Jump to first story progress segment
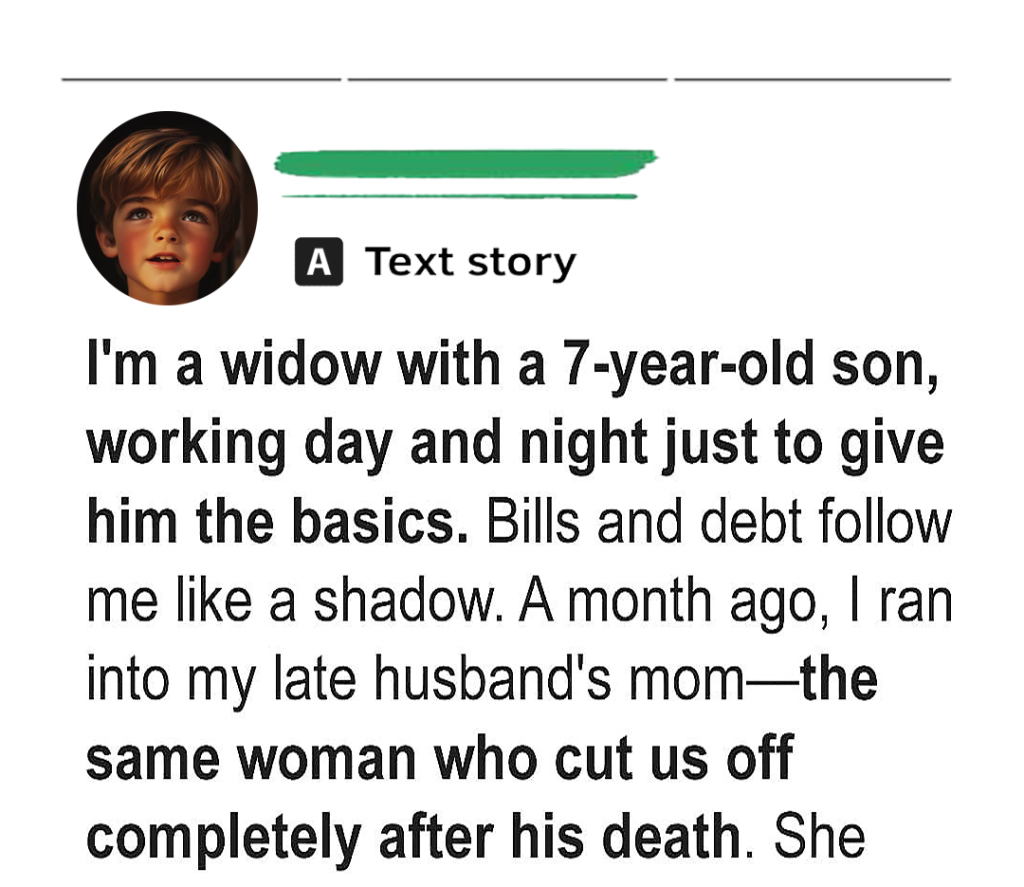Viewport: 1024px width, 887px height. 201,78
